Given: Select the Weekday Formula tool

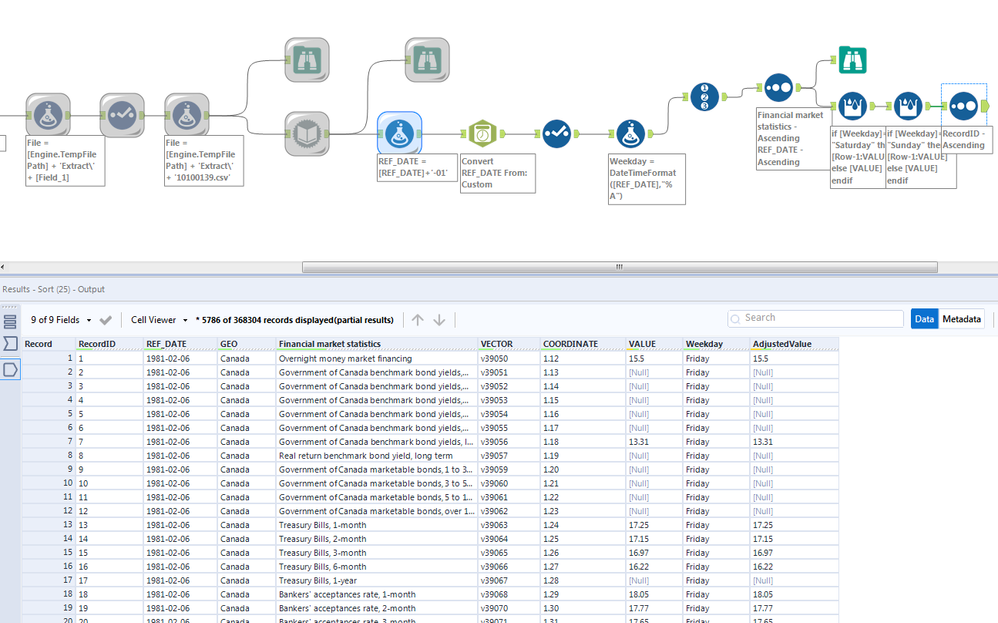Looking at the screenshot, I should (629, 133).
